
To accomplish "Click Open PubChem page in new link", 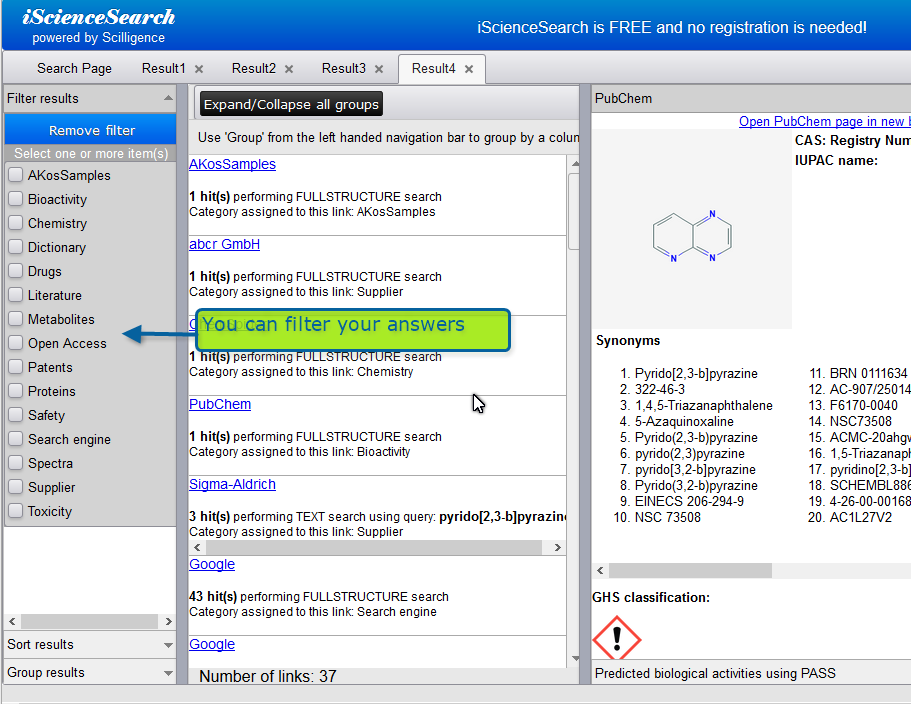I will tap(824, 121).
